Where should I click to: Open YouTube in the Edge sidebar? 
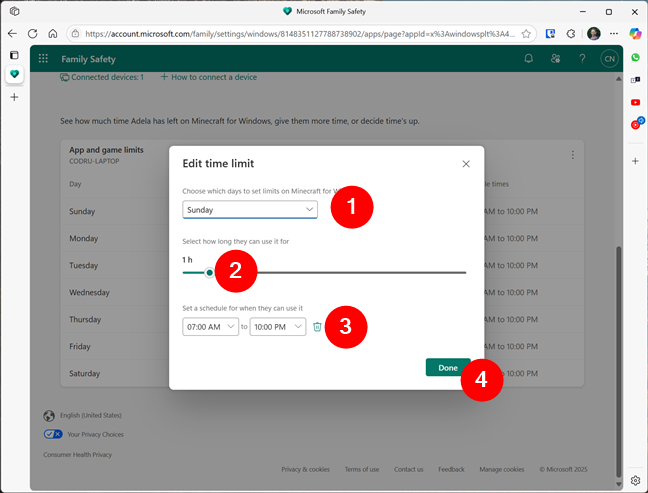636,102
